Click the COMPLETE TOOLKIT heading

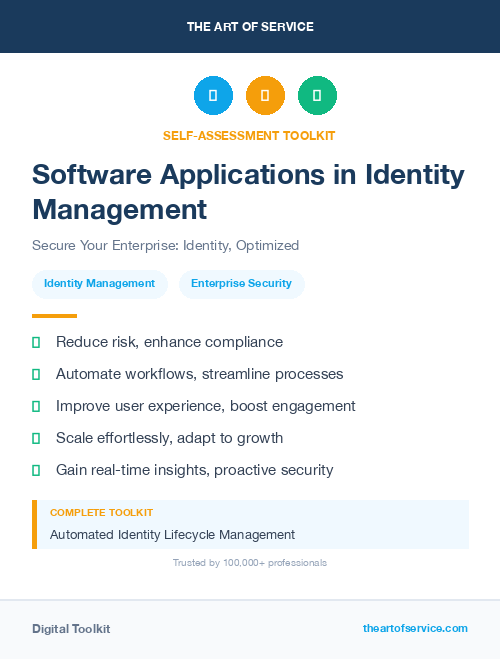coord(101,513)
